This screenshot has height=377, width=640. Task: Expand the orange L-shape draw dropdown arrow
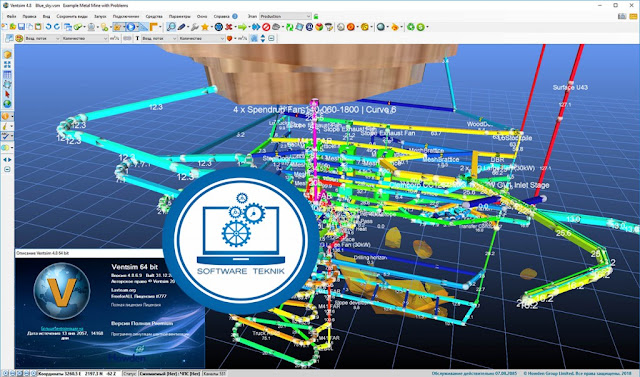pyautogui.click(x=160, y=27)
